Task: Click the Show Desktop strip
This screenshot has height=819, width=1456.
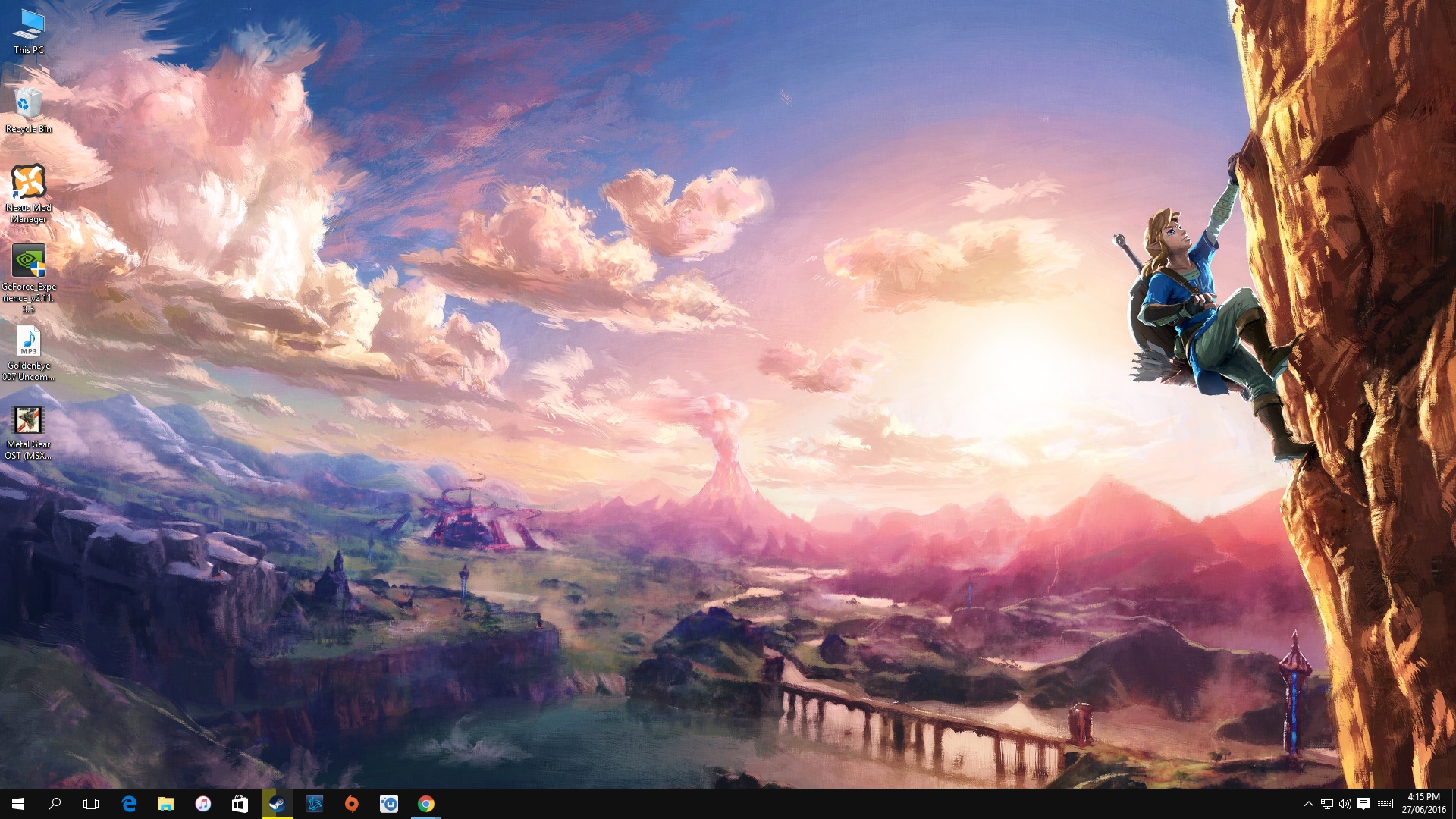Action: (x=1454, y=804)
